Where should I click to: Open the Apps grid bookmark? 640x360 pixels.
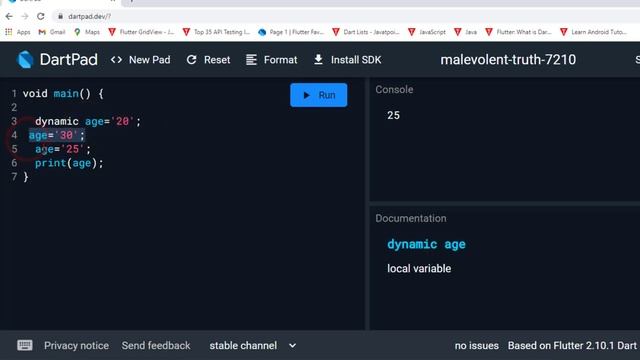(18, 32)
